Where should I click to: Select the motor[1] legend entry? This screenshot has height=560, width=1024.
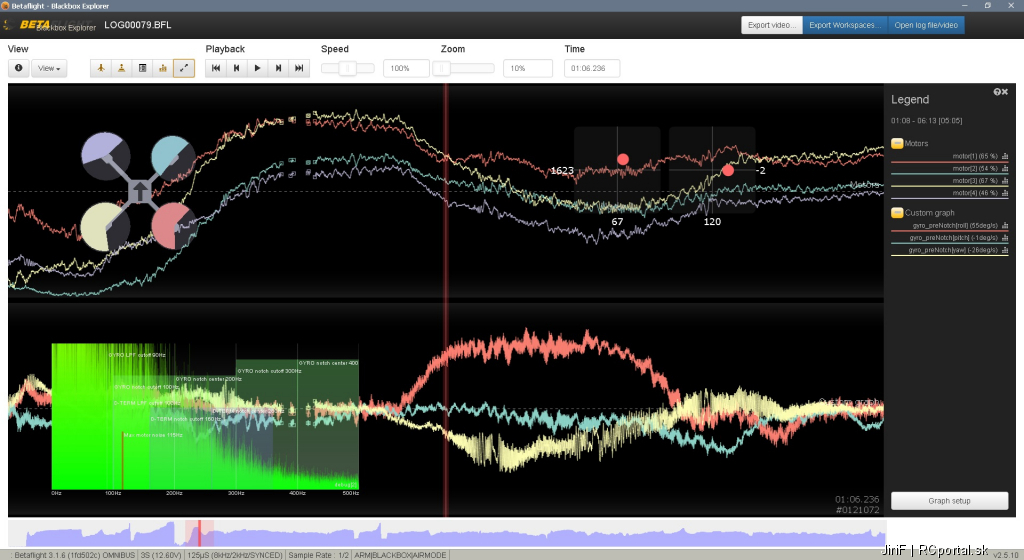pyautogui.click(x=950, y=157)
